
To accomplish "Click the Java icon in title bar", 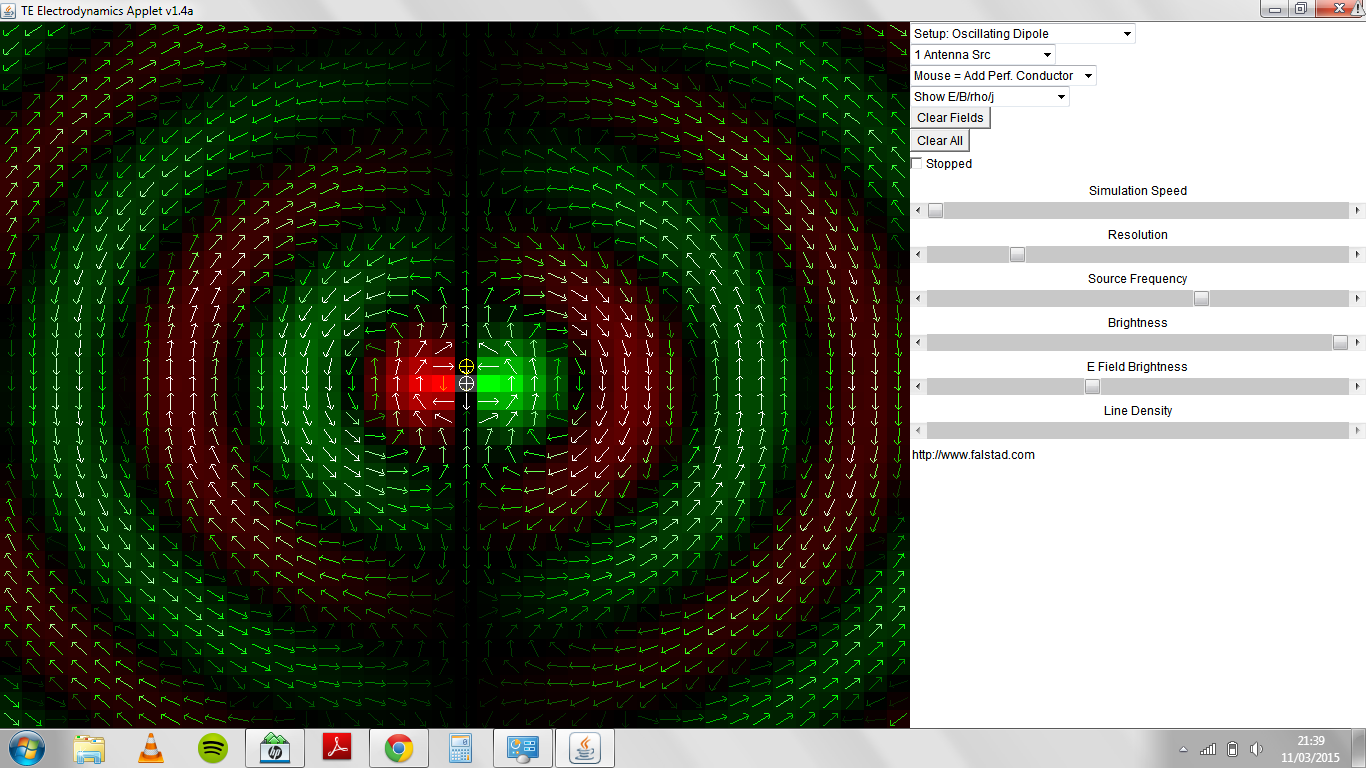I will tap(10, 9).
